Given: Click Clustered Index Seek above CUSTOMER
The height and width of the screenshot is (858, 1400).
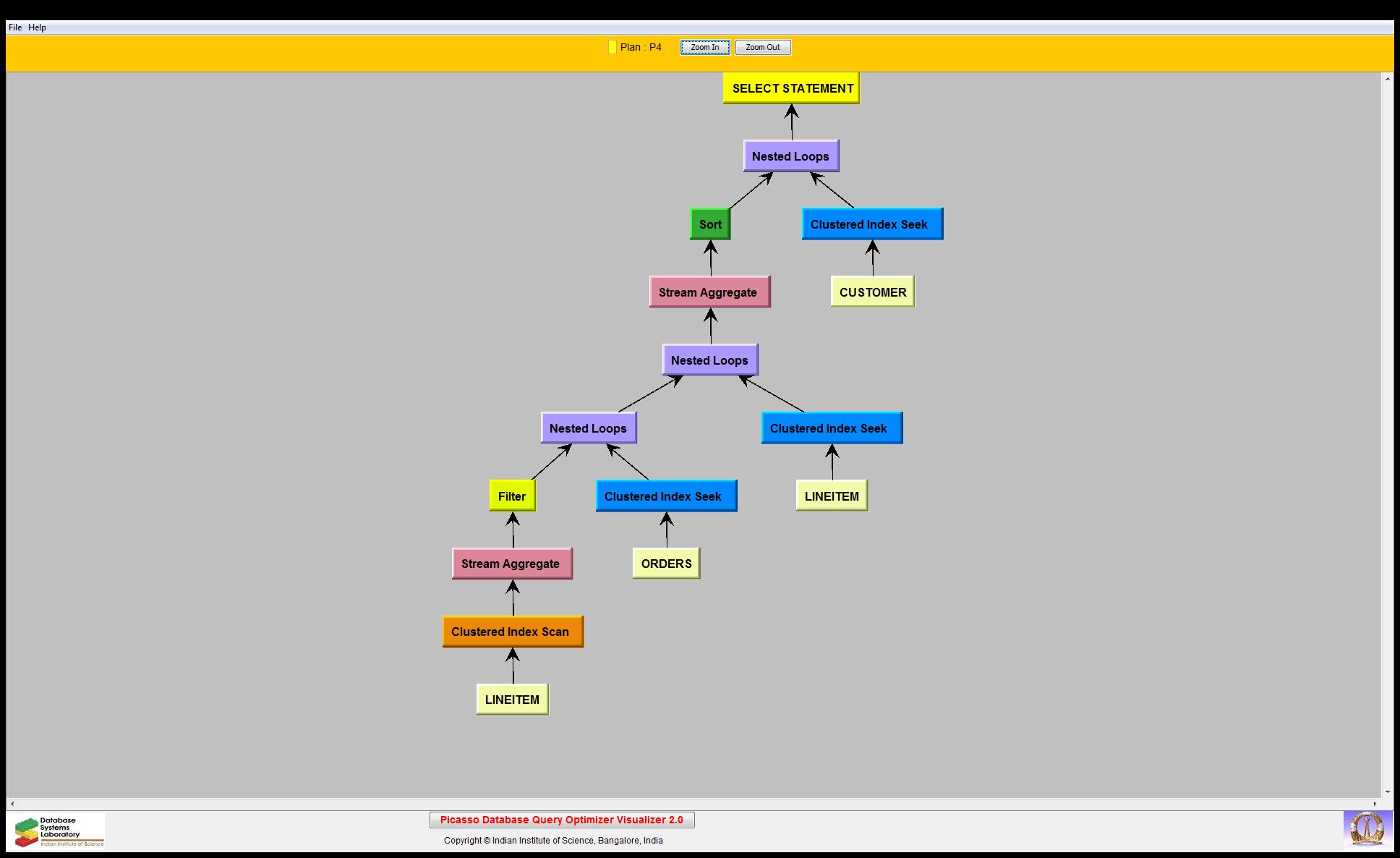Looking at the screenshot, I should click(871, 224).
